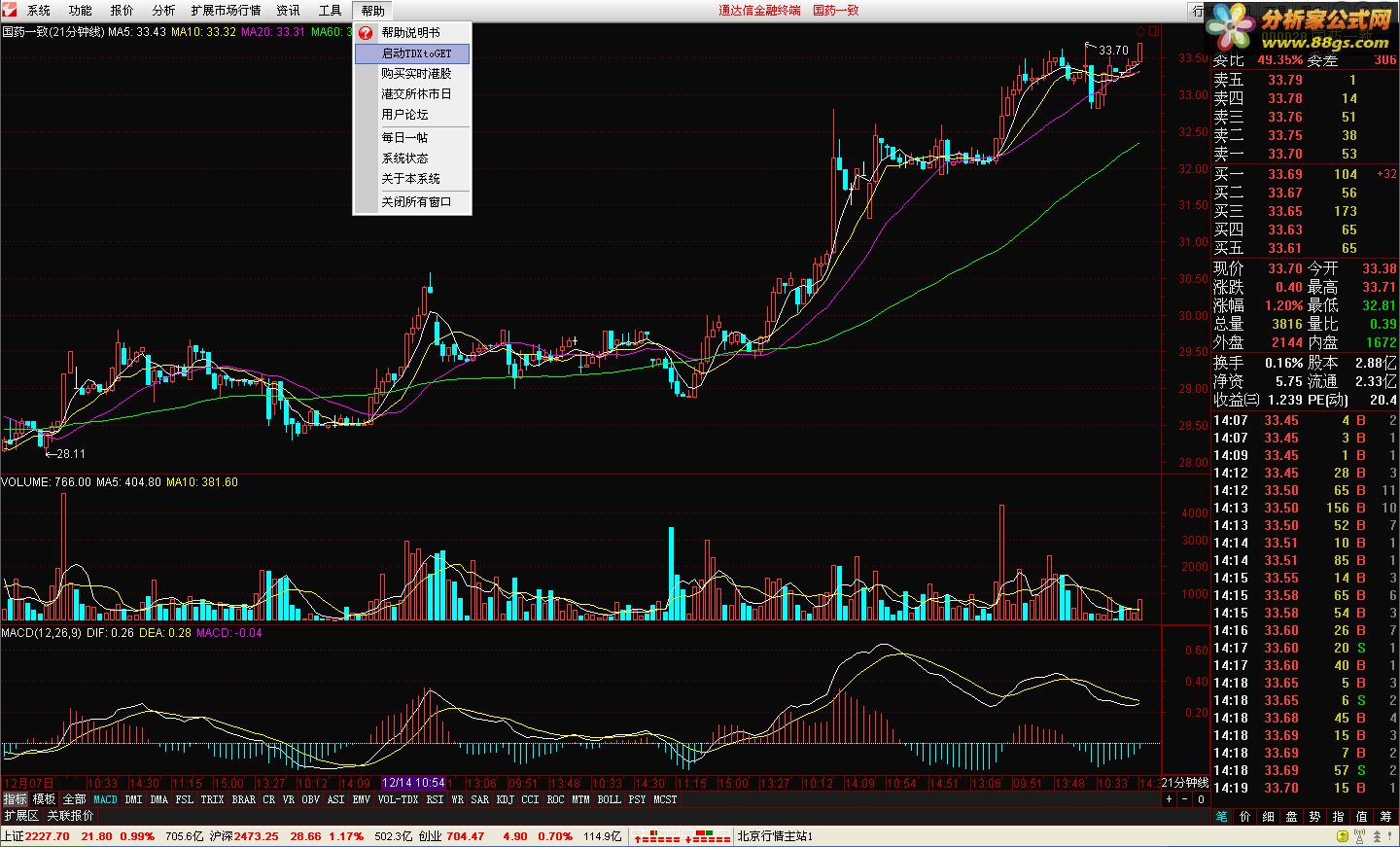Select the MCST indicator tab
The width and height of the screenshot is (1400, 847).
pyautogui.click(x=665, y=799)
